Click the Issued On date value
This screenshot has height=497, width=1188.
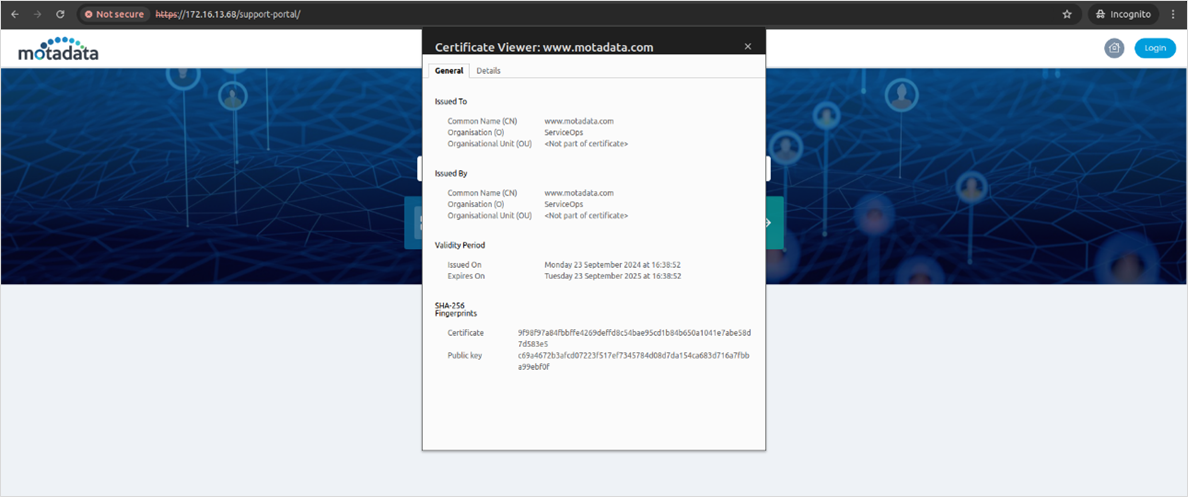612,265
